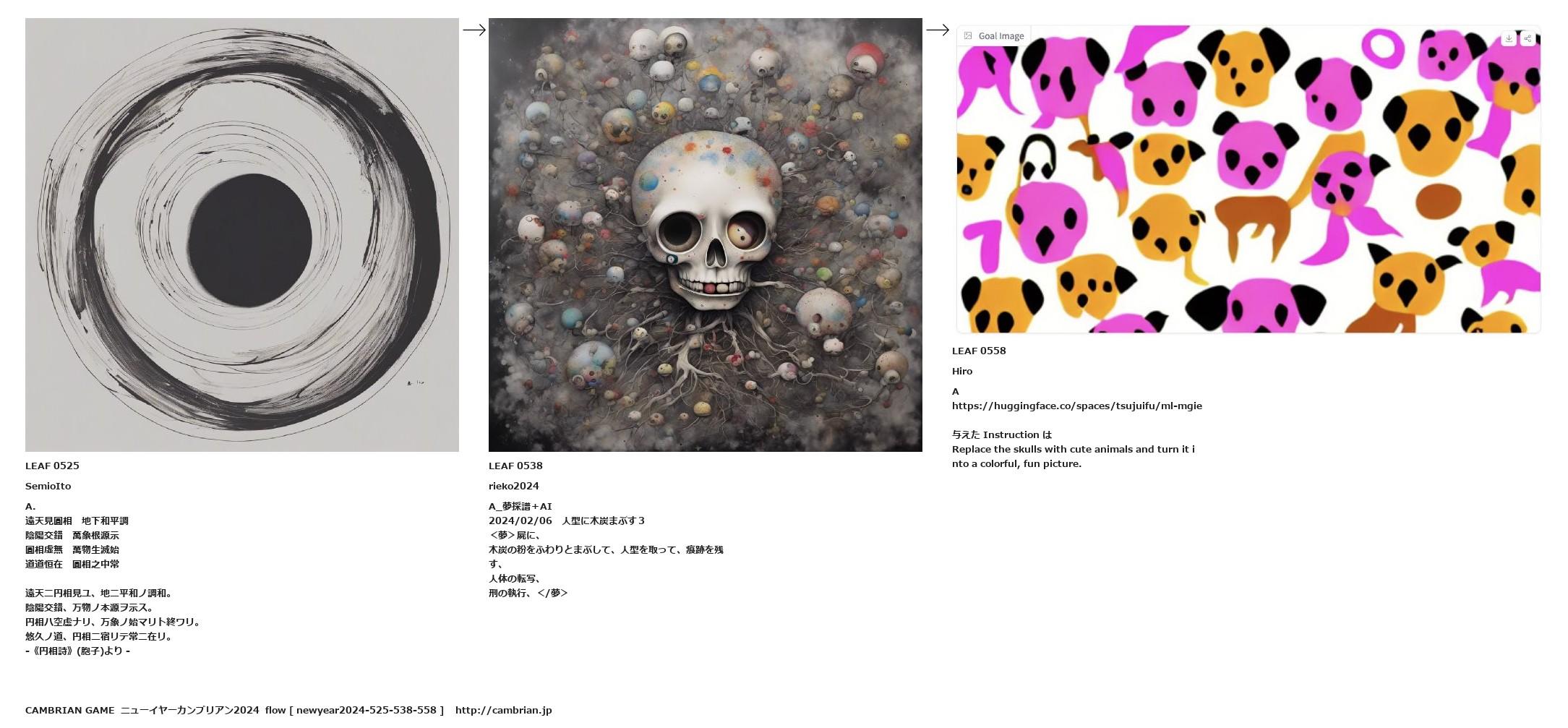Click the LEAF 0525 title
Screen dimensions: 1568x728
point(52,466)
